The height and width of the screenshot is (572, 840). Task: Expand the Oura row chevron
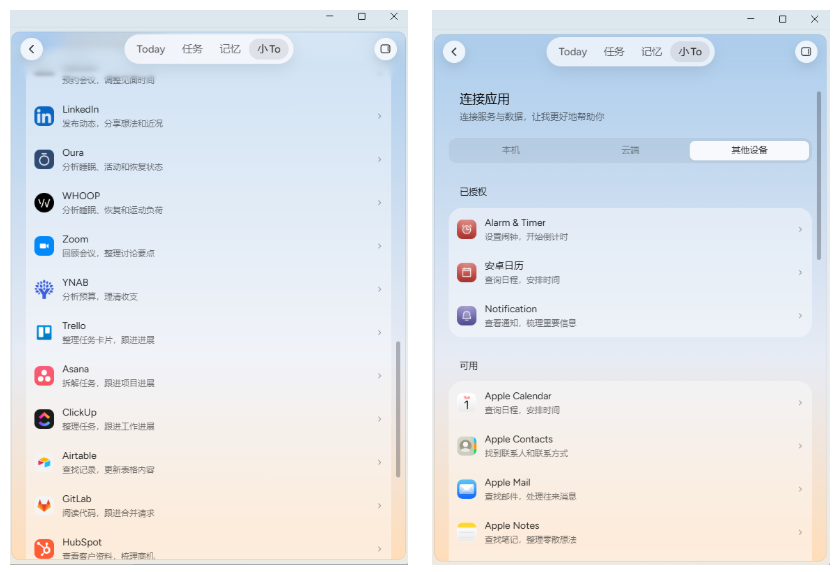tap(379, 160)
